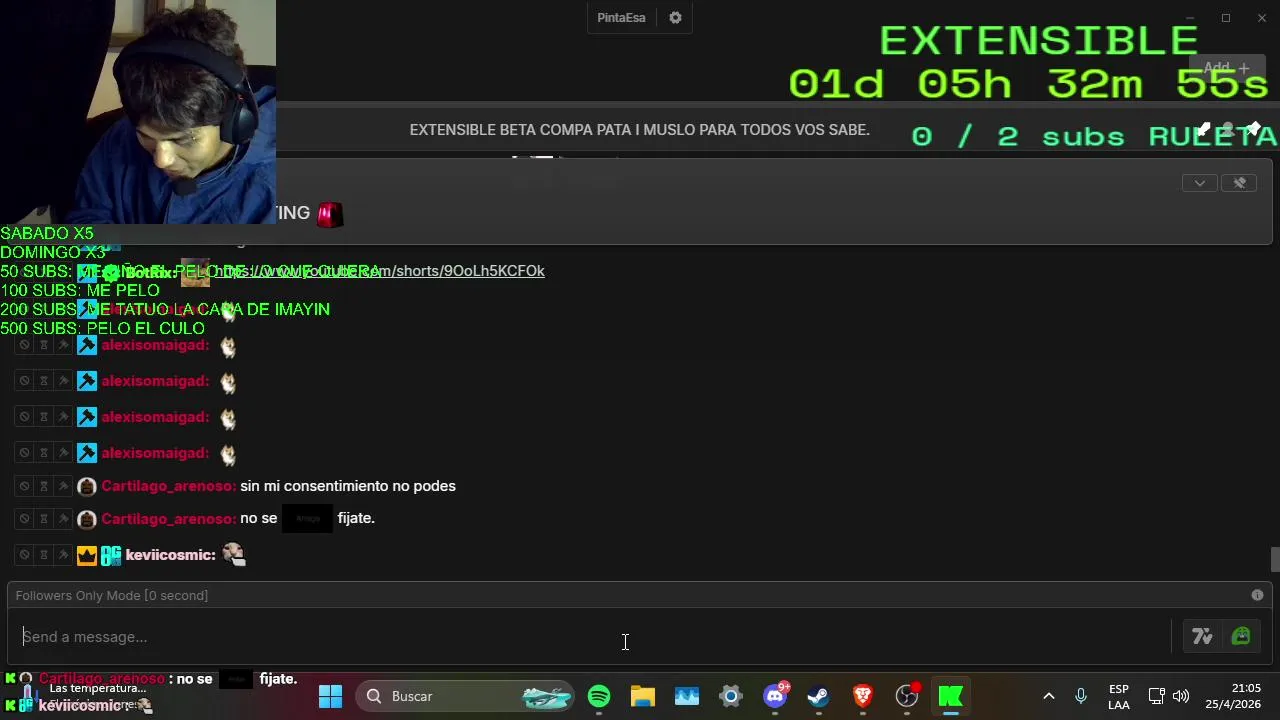The image size is (1280, 720).
Task: Pin the 'sin mi consentimiento no podes' message
Action: pos(63,486)
